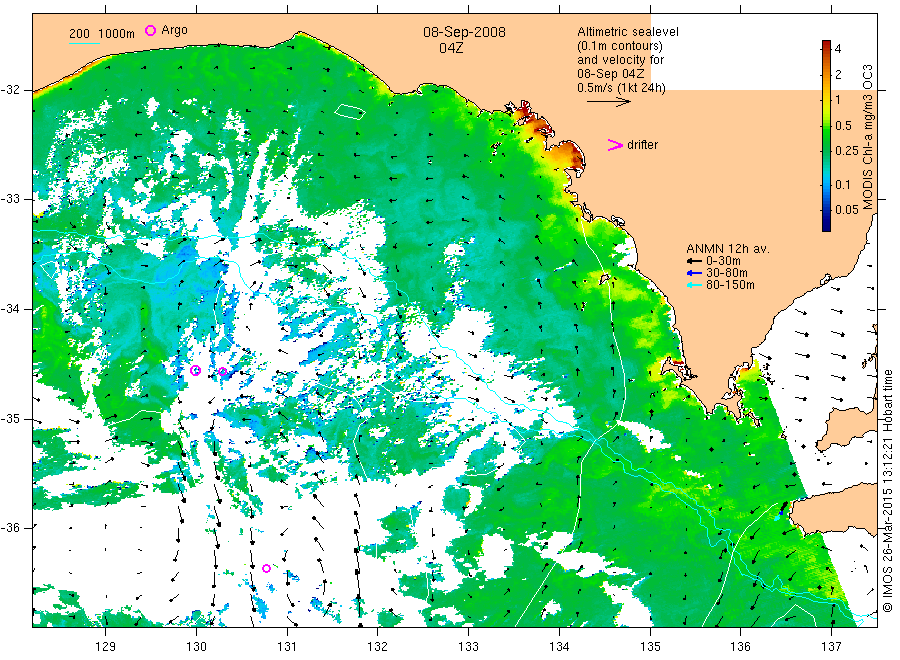900x660 pixels.
Task: Click the '08-Sep 04Z' line in the velocity note
Action: (611, 73)
